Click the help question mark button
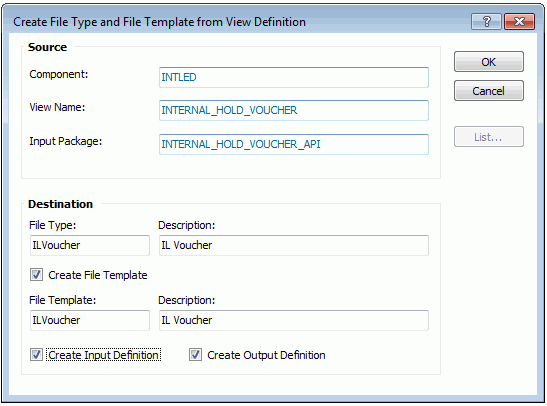 [x=486, y=22]
